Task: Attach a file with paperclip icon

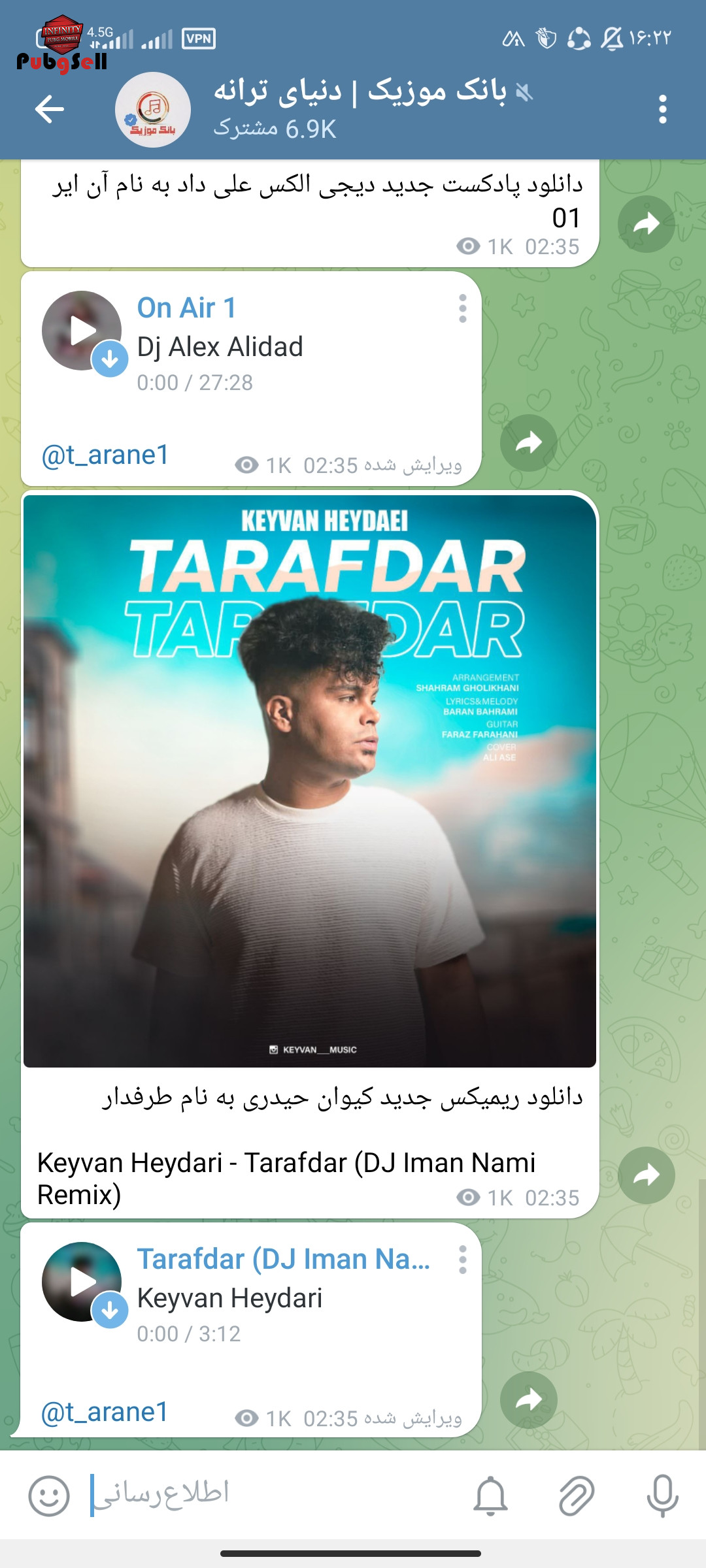Action: (577, 1495)
